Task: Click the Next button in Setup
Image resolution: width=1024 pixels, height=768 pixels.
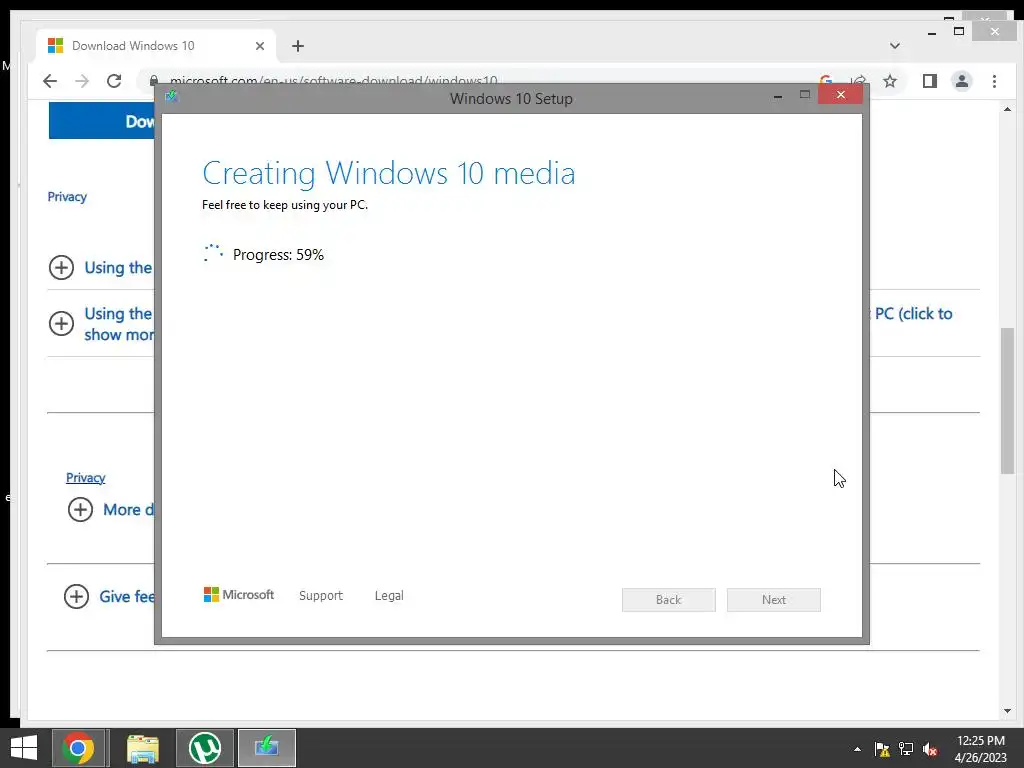Action: tap(773, 600)
